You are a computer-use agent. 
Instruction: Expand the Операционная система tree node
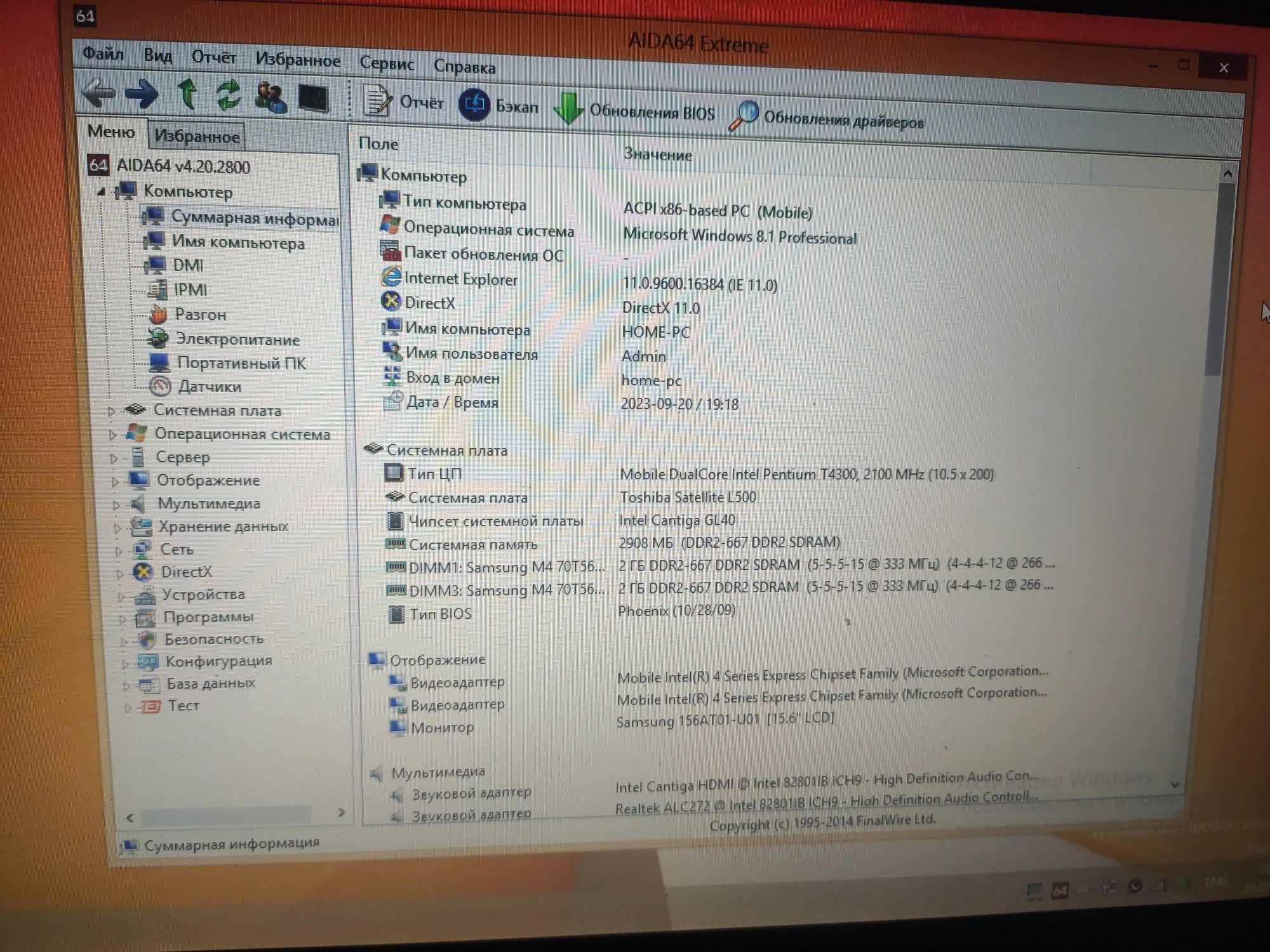point(112,435)
